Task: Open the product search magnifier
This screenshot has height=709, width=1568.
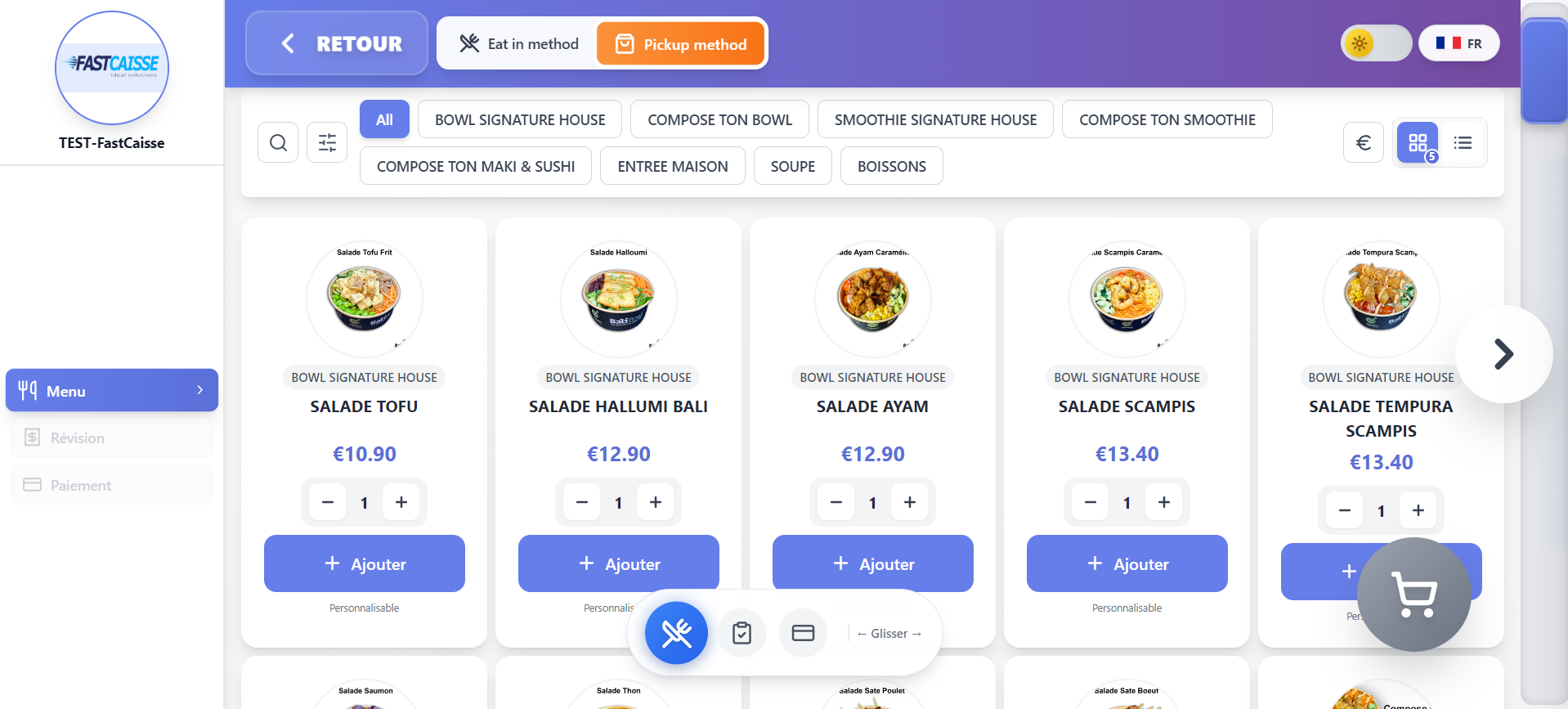Action: point(277,142)
